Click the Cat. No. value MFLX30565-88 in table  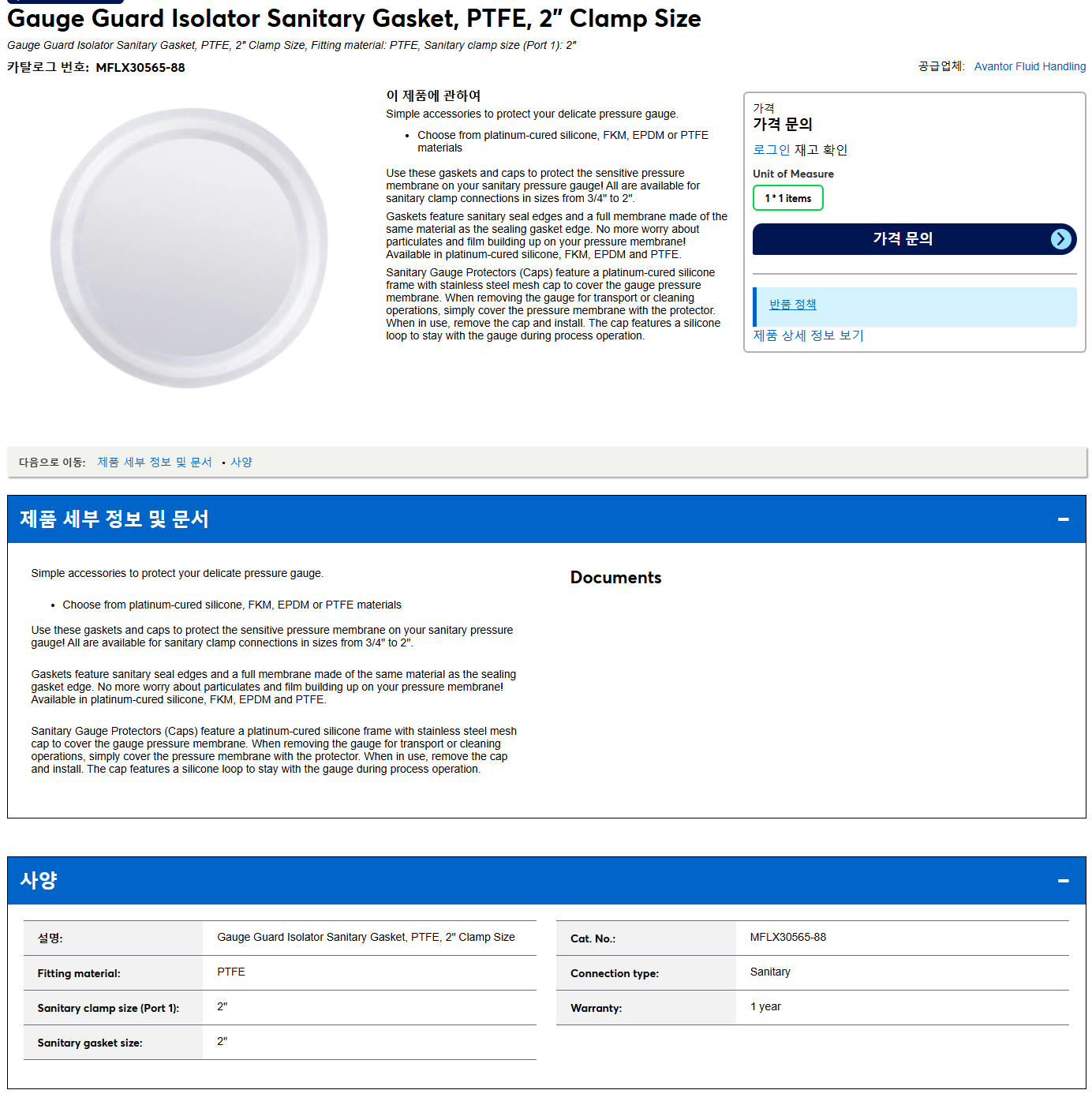pyautogui.click(x=787, y=938)
